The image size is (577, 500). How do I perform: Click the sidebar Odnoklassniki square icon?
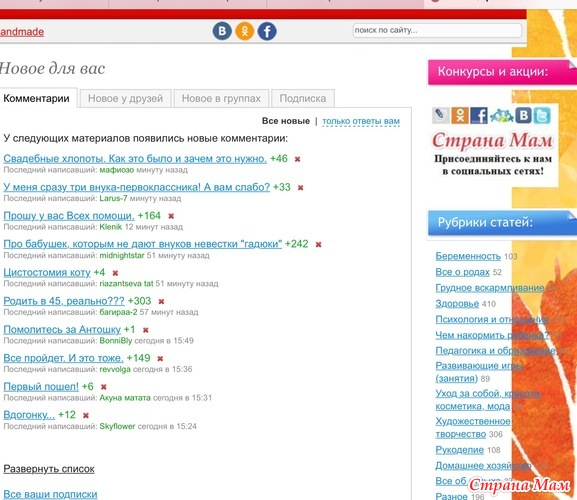tap(460, 116)
